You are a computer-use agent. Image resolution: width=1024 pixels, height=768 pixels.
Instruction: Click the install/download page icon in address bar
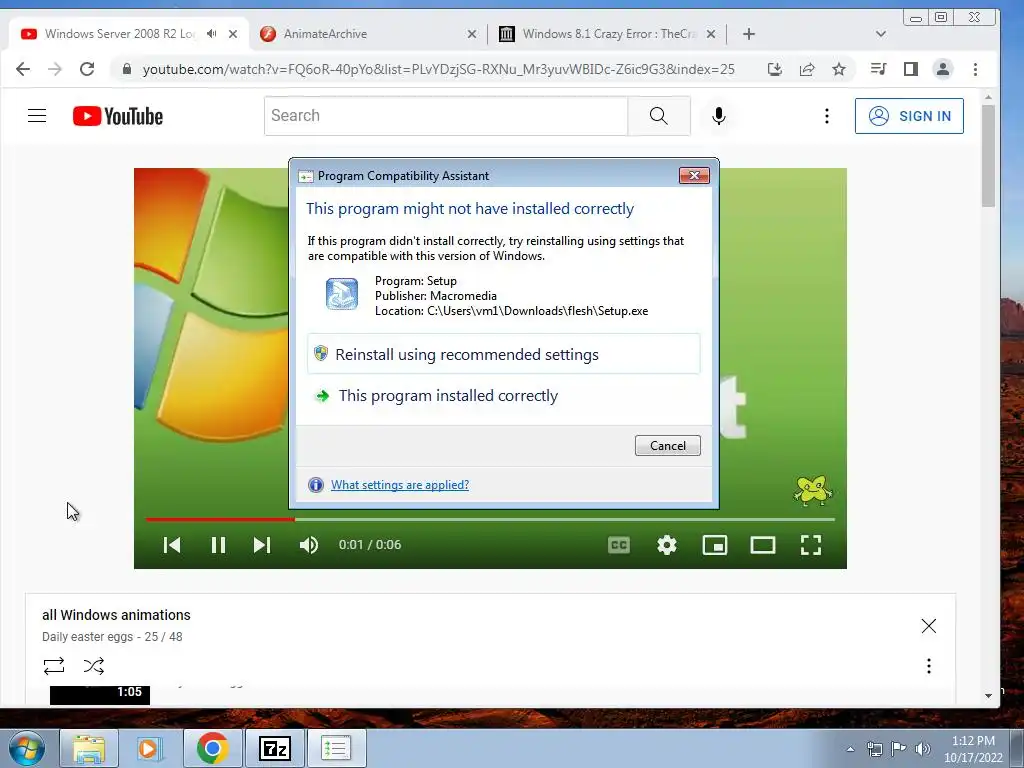[775, 69]
